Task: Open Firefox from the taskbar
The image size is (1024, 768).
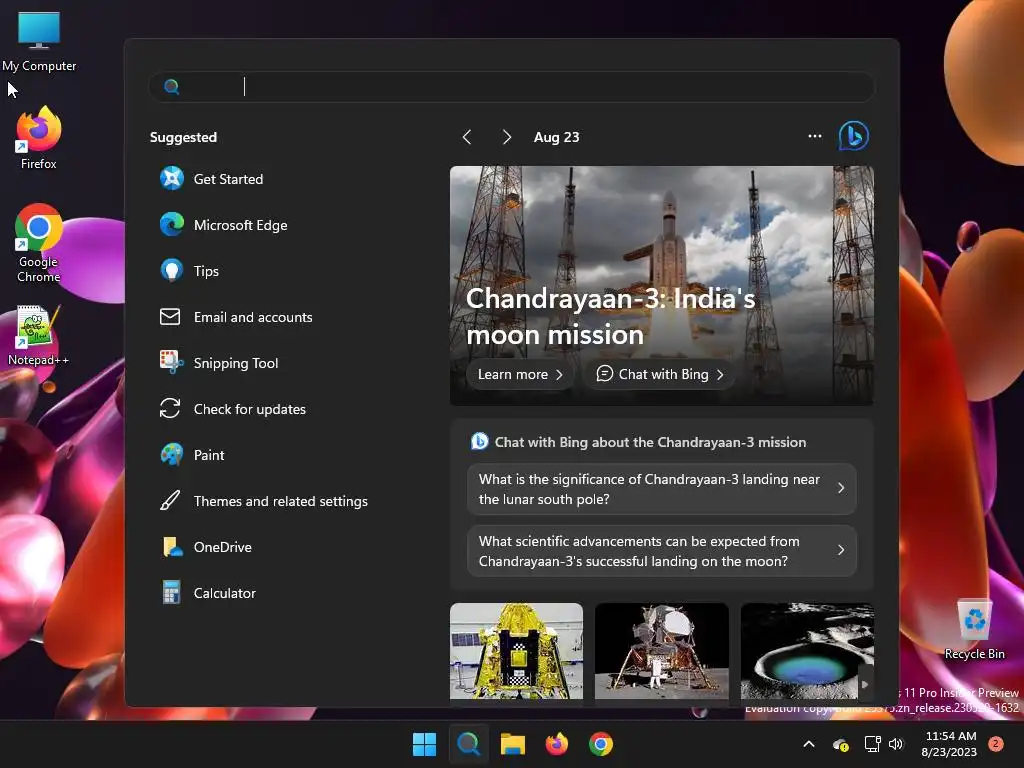Action: pyautogui.click(x=556, y=744)
